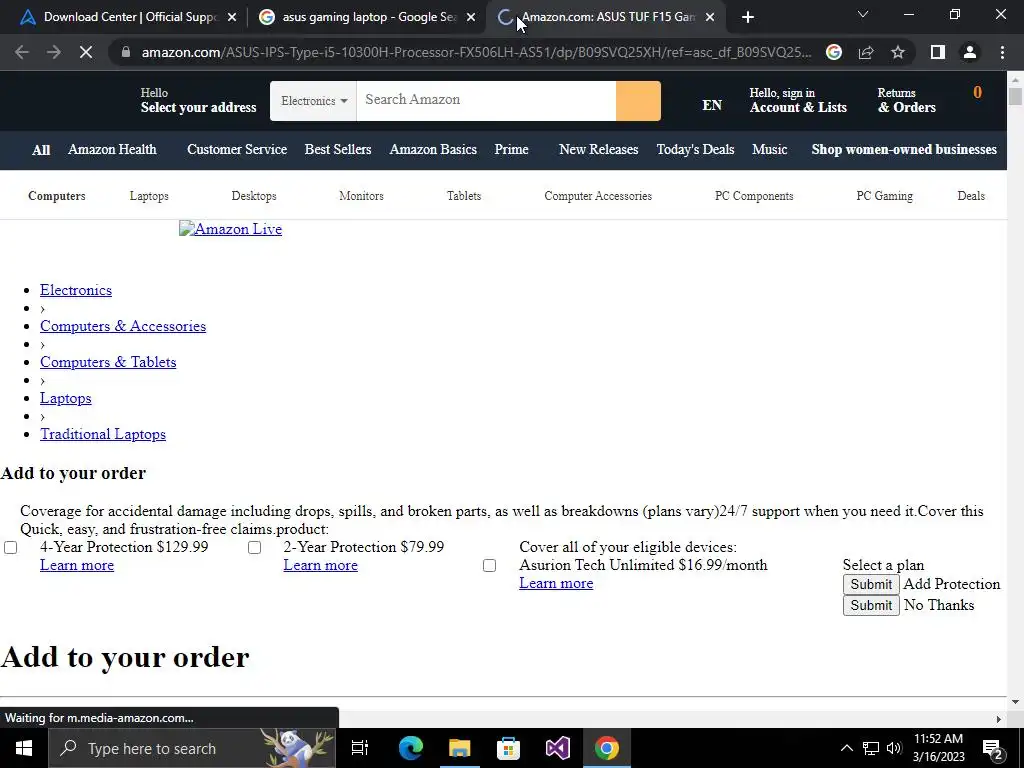Follow Computers & Accessories breadcrumb
The image size is (1024, 768).
[x=123, y=326]
